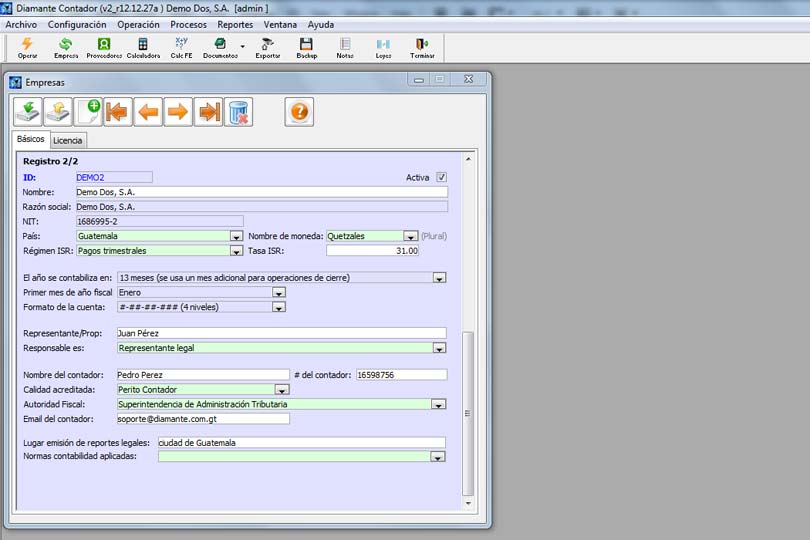
Task: Click the form's vertical scrollbar thumb
Action: (x=468, y=413)
